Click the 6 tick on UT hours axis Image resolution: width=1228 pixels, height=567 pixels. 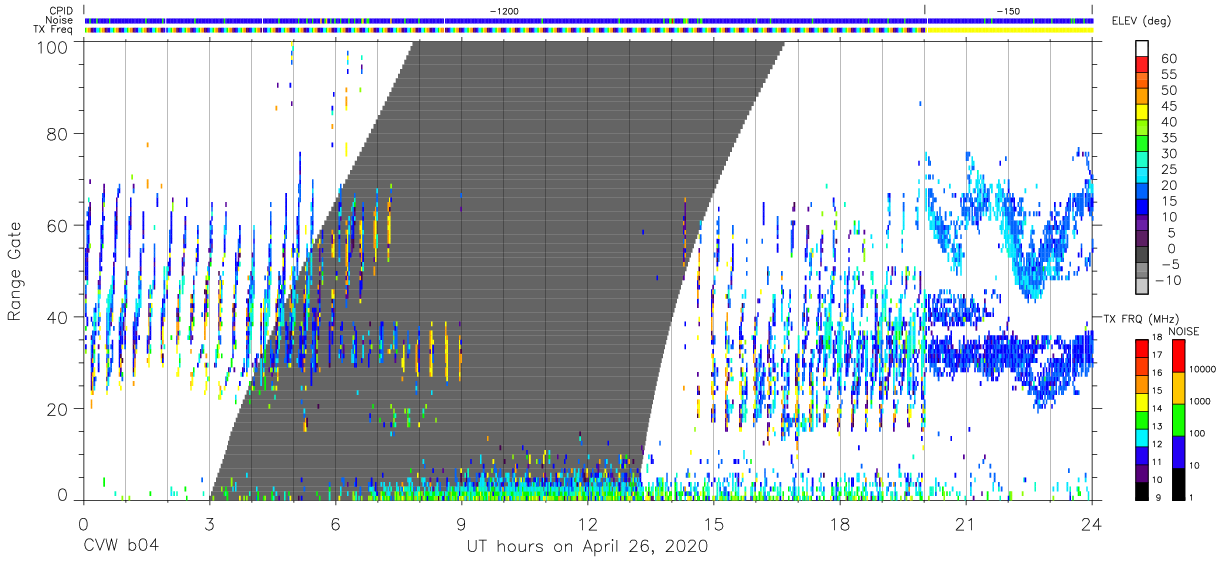click(335, 523)
